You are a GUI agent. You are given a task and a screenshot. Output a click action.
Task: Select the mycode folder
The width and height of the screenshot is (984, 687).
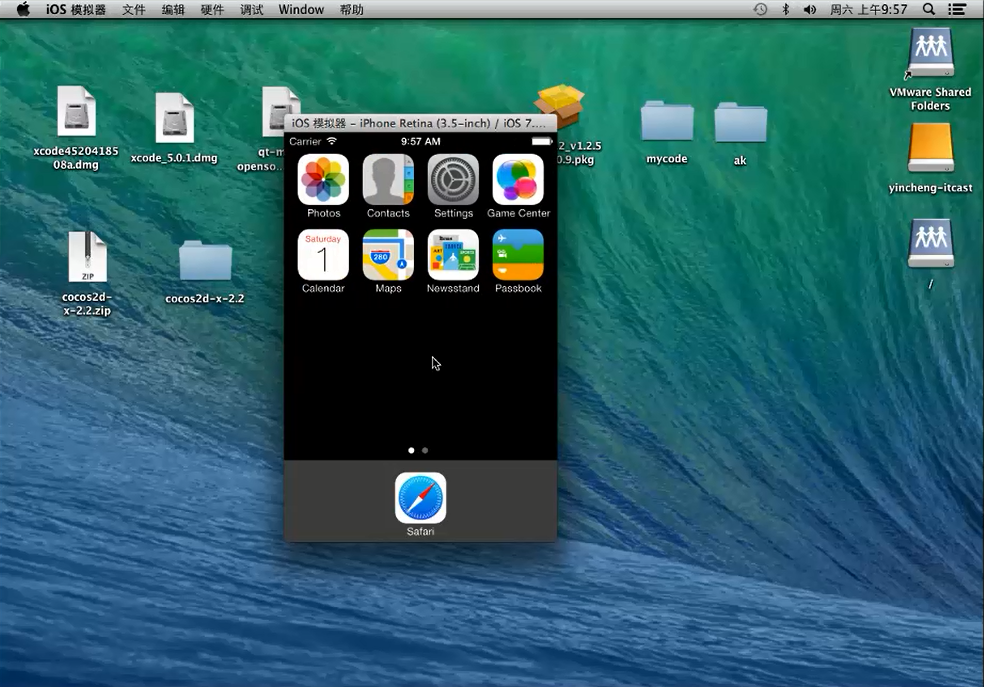(x=667, y=120)
